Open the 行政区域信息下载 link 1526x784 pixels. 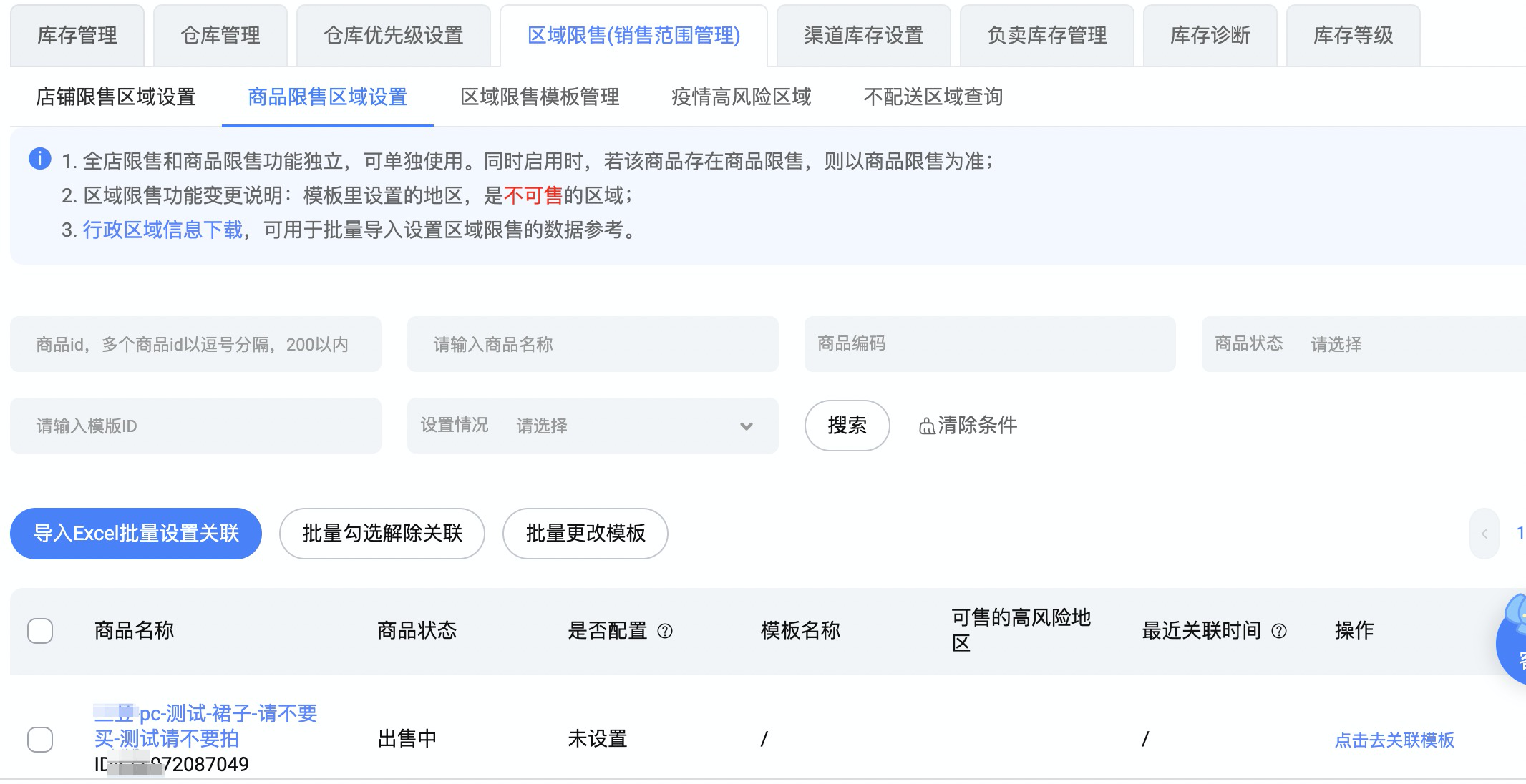(161, 230)
